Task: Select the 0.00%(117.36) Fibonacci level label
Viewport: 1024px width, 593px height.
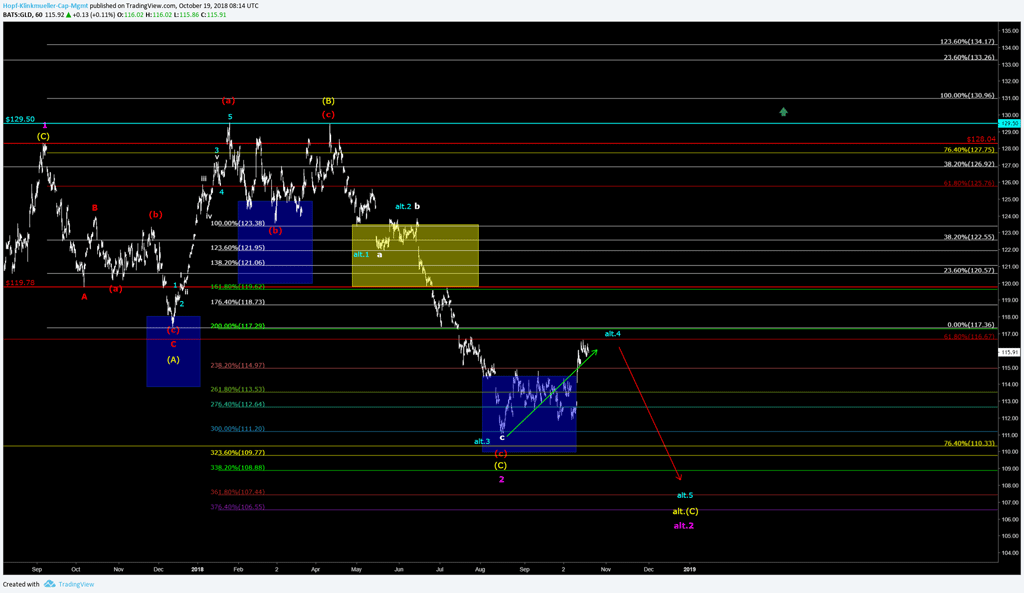Action: 969,325
